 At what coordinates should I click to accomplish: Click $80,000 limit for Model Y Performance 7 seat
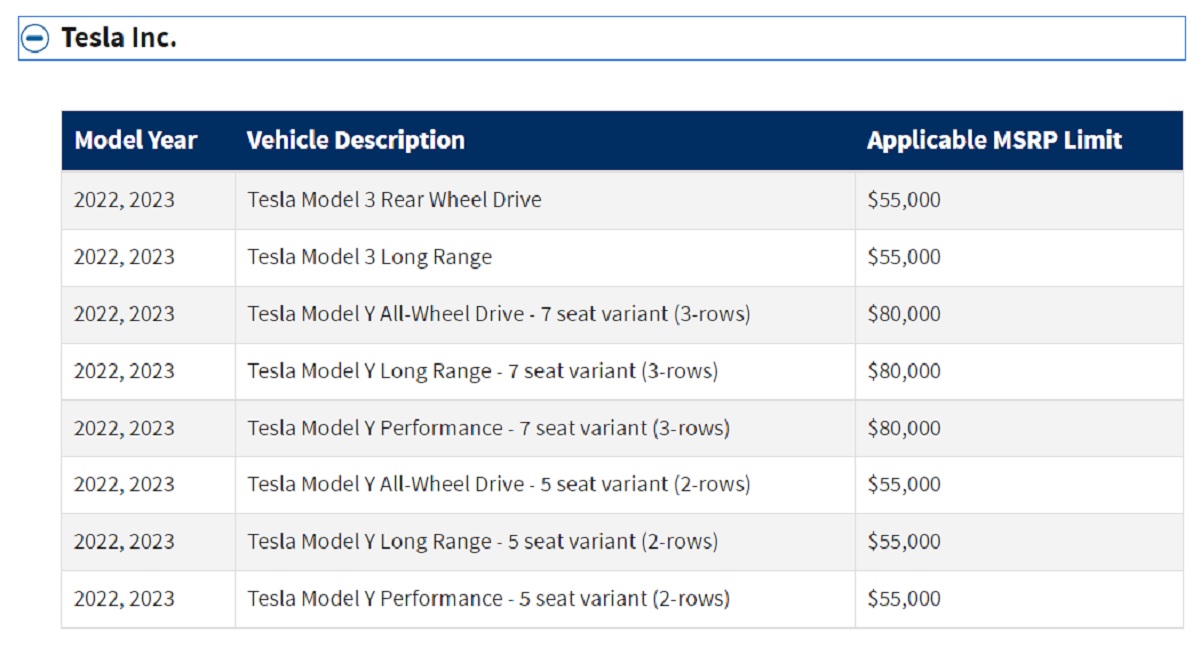[904, 428]
